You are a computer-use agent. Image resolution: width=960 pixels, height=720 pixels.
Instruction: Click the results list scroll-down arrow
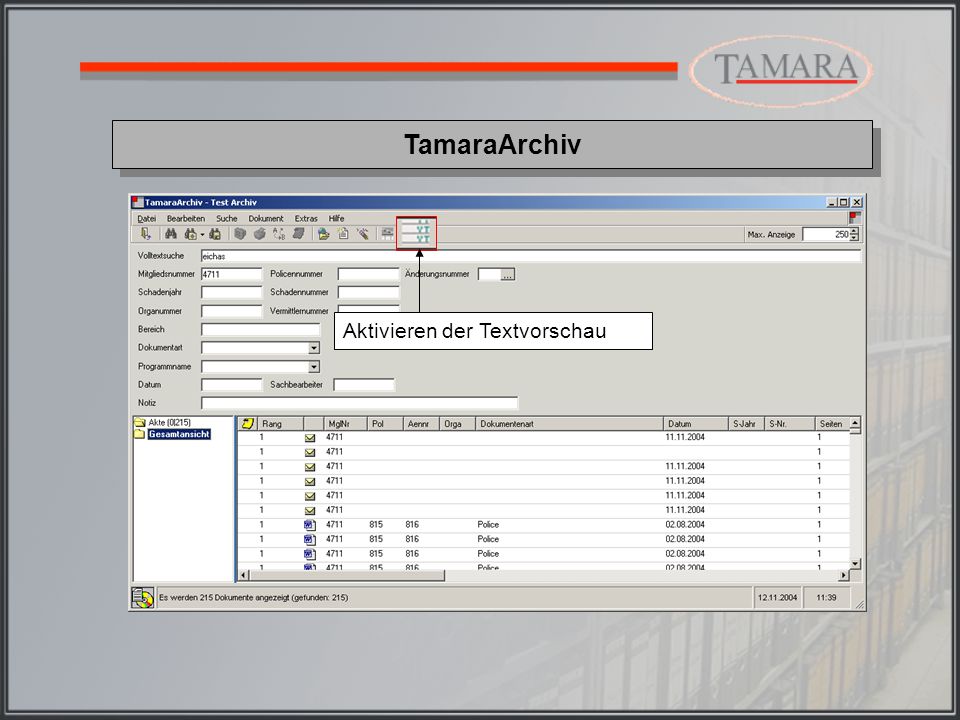(855, 563)
